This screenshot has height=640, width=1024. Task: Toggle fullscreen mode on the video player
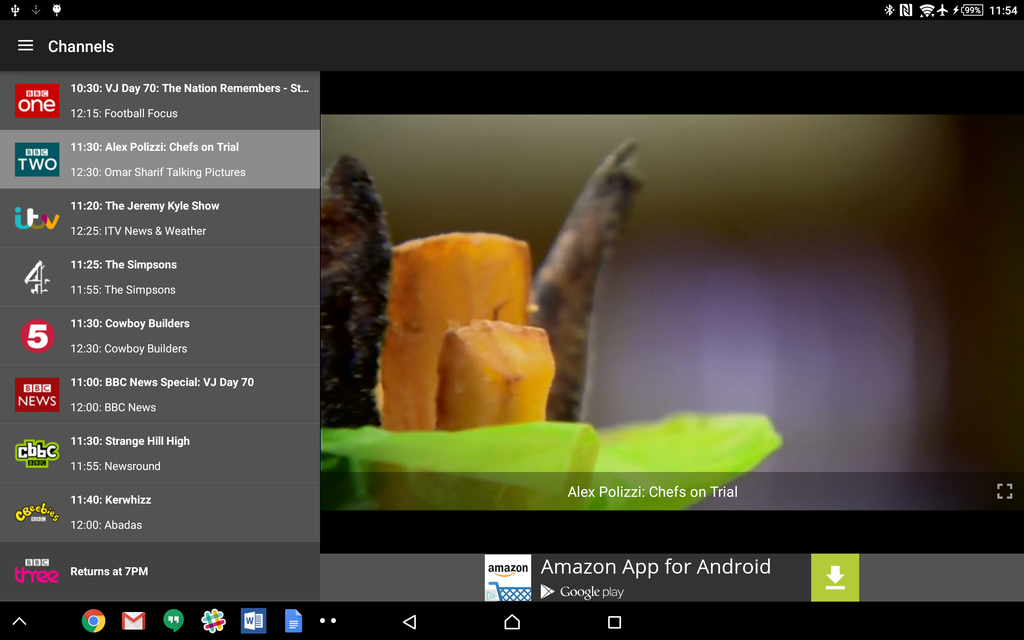[1003, 491]
